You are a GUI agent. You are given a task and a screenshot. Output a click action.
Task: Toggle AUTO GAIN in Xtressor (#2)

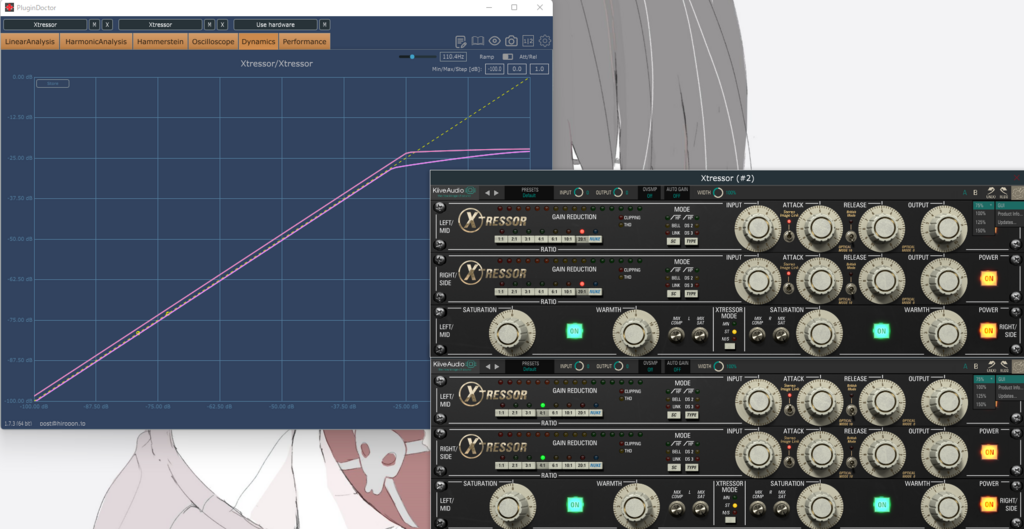pos(677,193)
